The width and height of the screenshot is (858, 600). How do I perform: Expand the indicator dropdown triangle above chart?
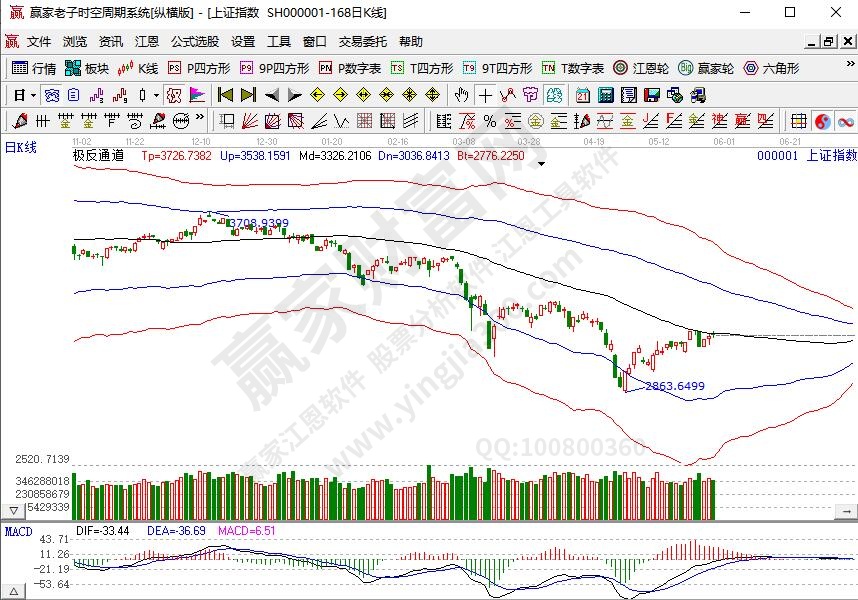[x=541, y=163]
